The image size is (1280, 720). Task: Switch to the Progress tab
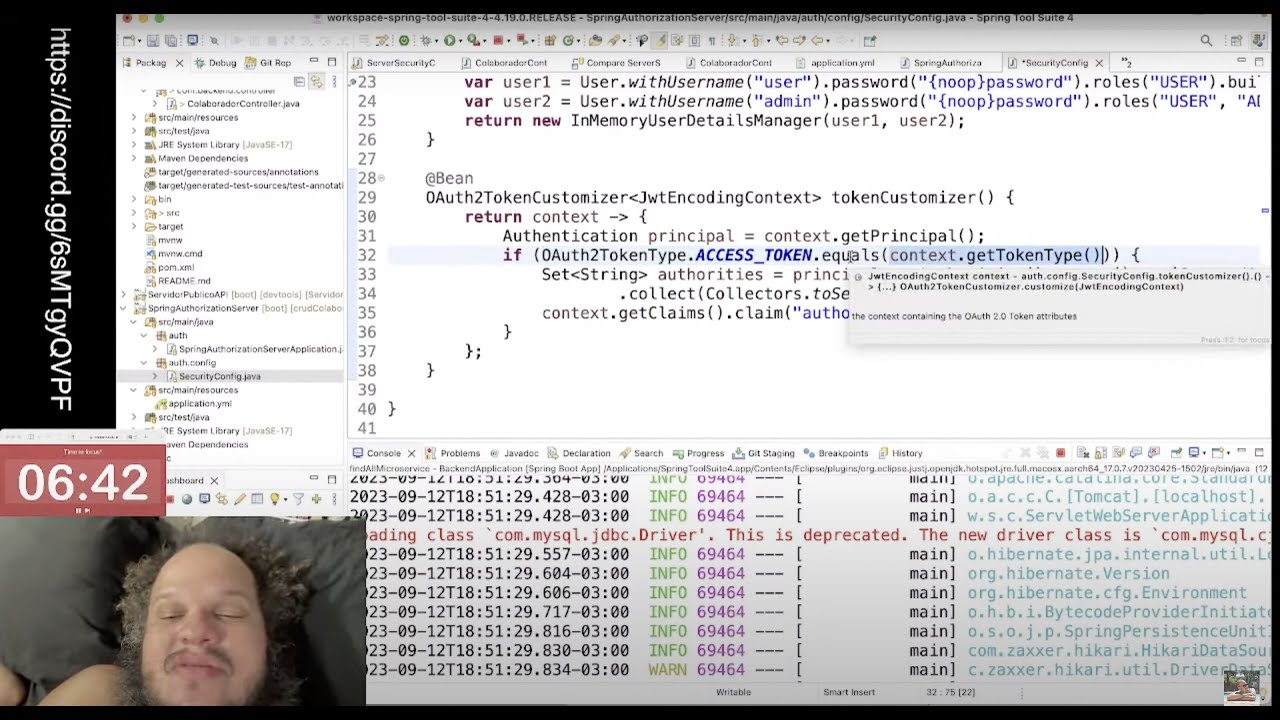(x=697, y=453)
